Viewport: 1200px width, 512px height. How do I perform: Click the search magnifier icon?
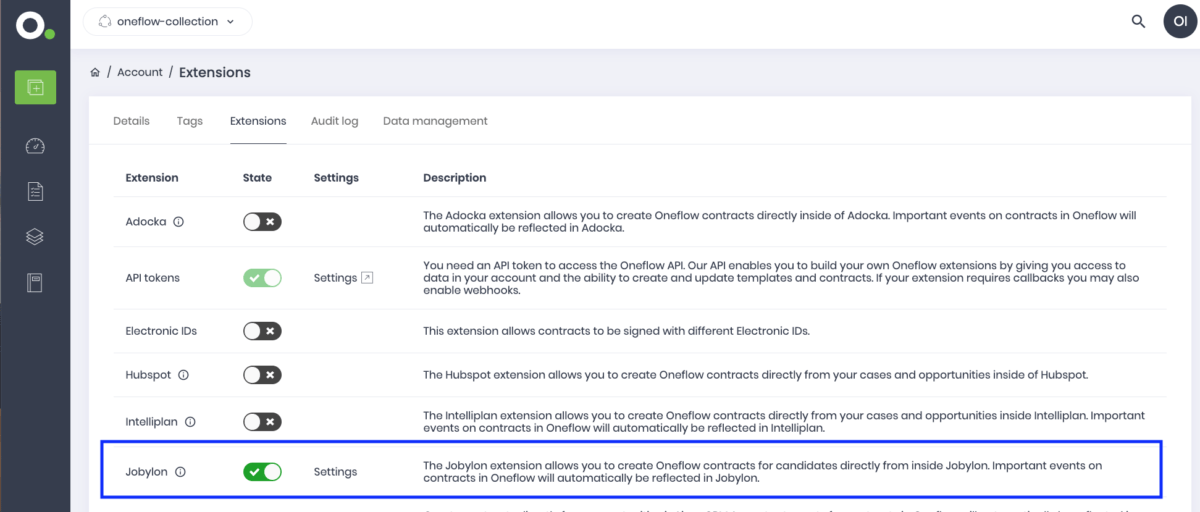click(x=1138, y=21)
